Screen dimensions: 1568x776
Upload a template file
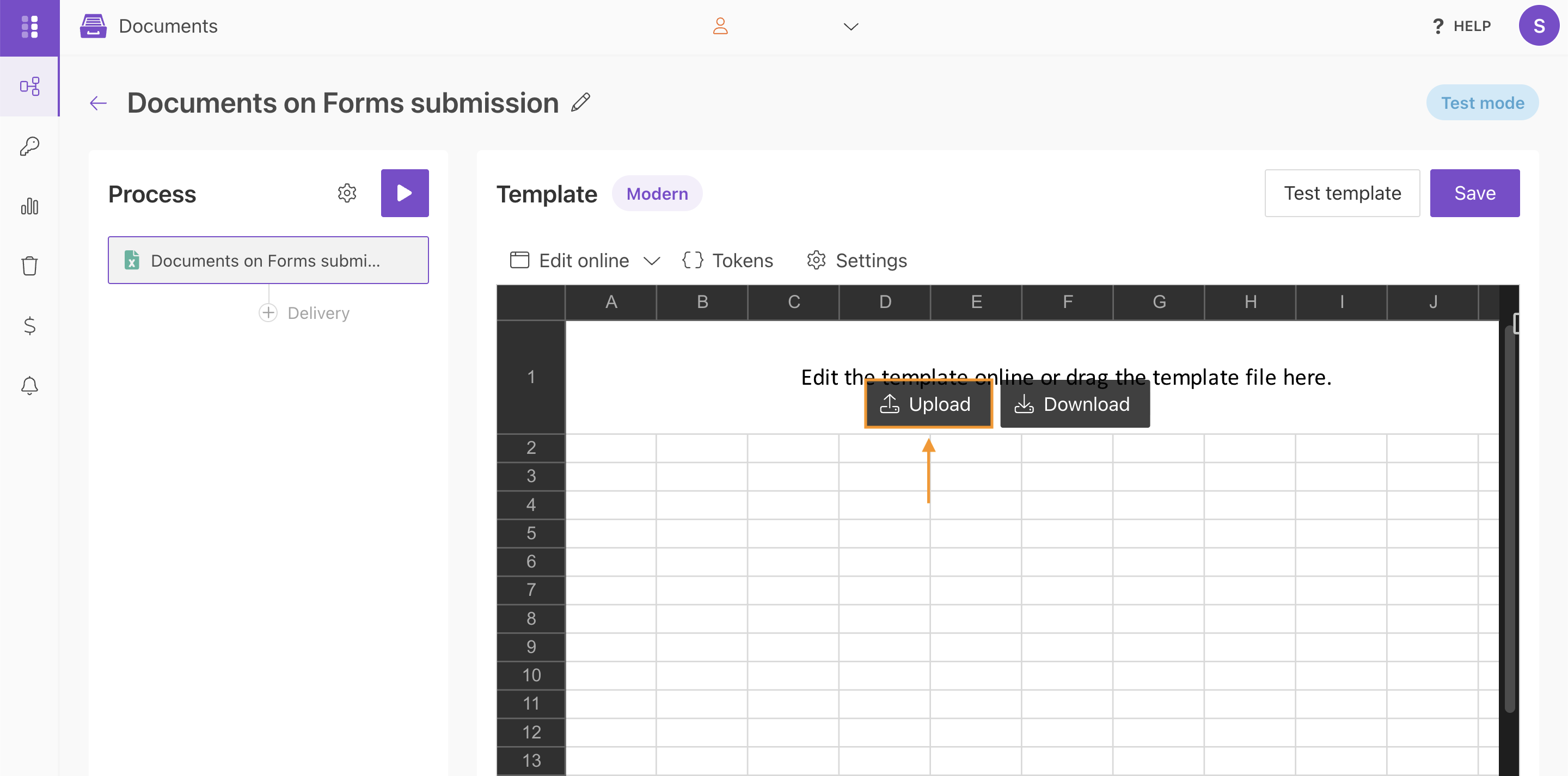928,404
